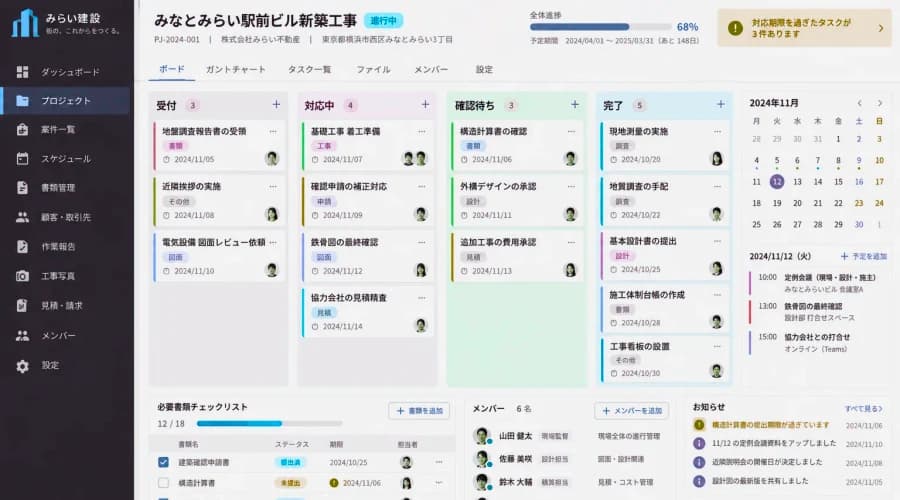This screenshot has width=900, height=500.
Task: Click 書類を追加 button
Action: (x=419, y=411)
